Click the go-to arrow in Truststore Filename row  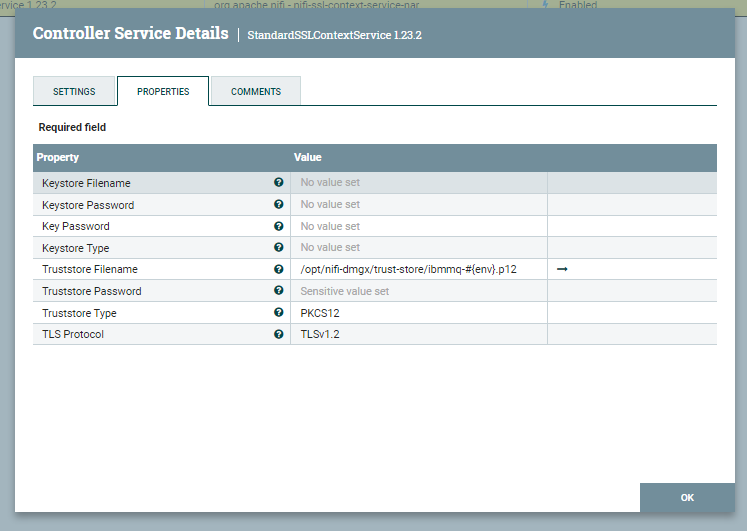pyautogui.click(x=562, y=269)
